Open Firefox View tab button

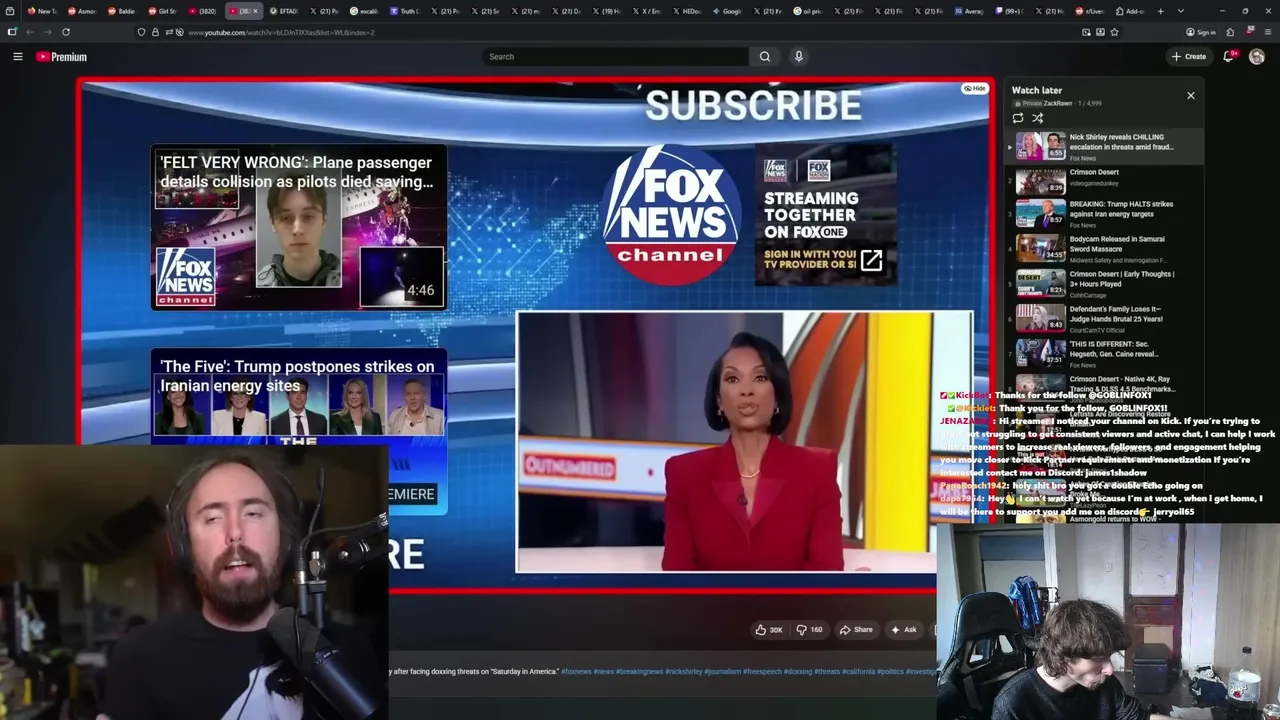tap(11, 11)
